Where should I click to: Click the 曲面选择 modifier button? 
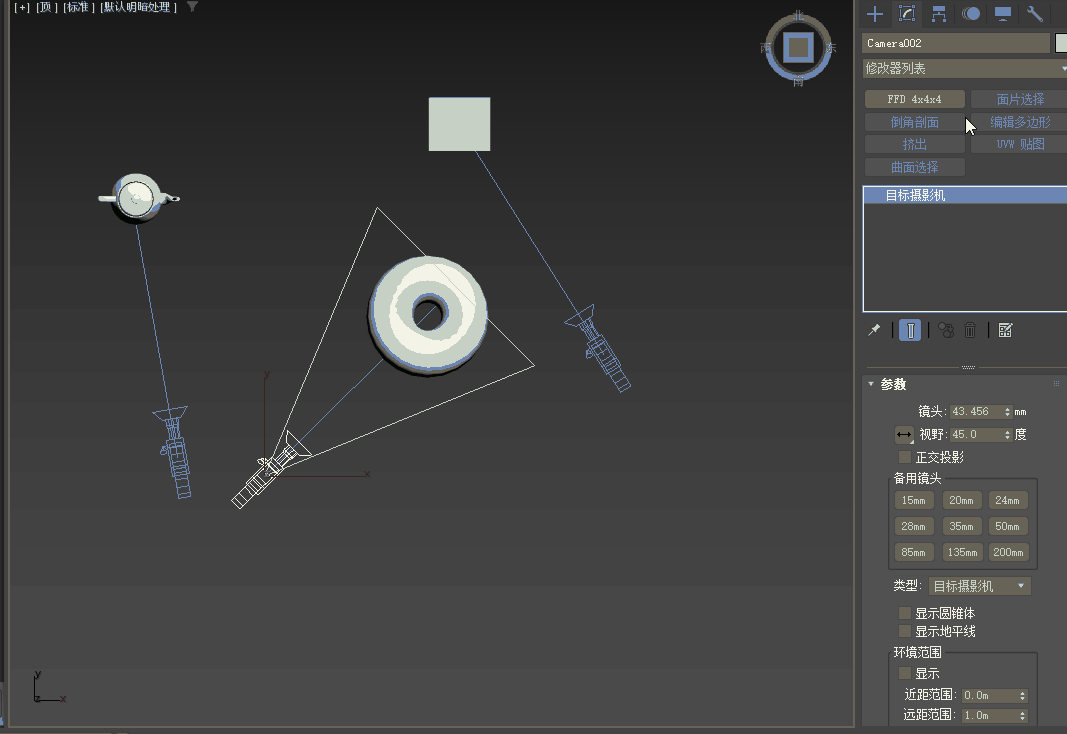(x=915, y=167)
